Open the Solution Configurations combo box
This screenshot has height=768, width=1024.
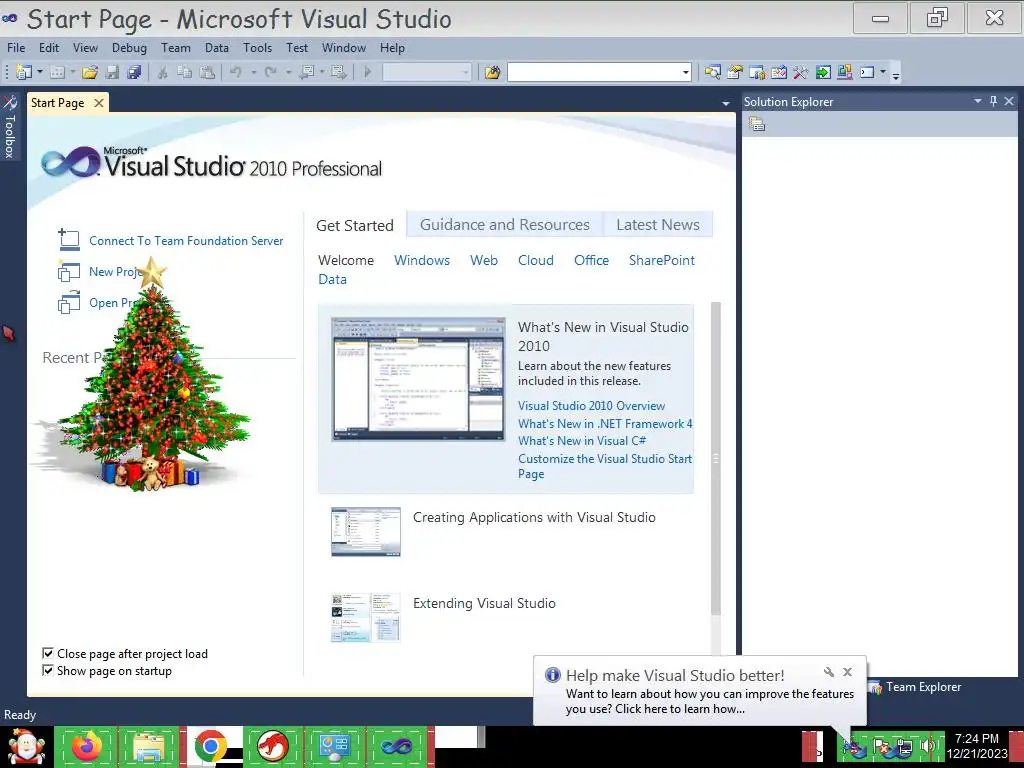(426, 72)
